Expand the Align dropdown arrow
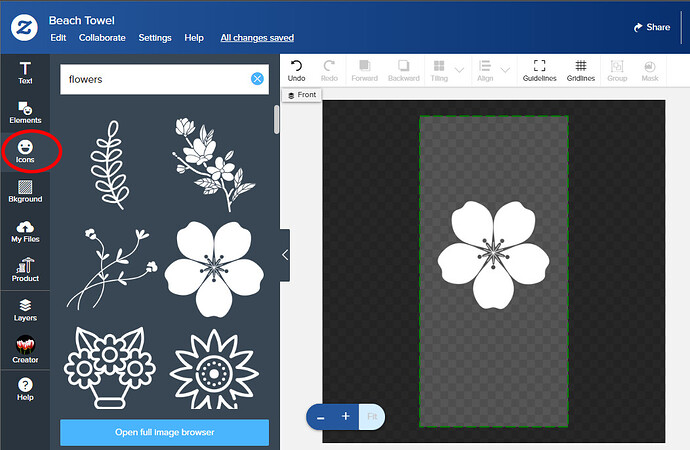690x450 pixels. (505, 70)
